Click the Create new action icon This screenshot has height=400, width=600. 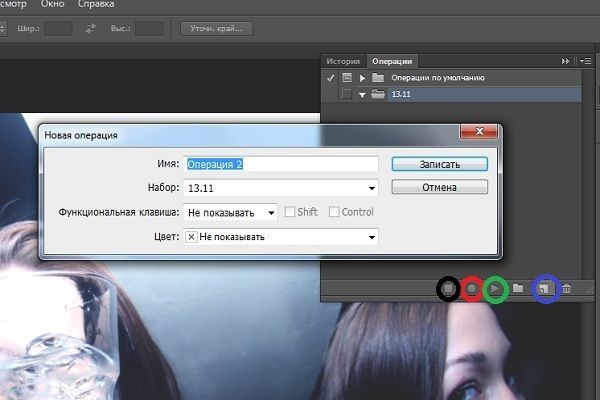(544, 289)
